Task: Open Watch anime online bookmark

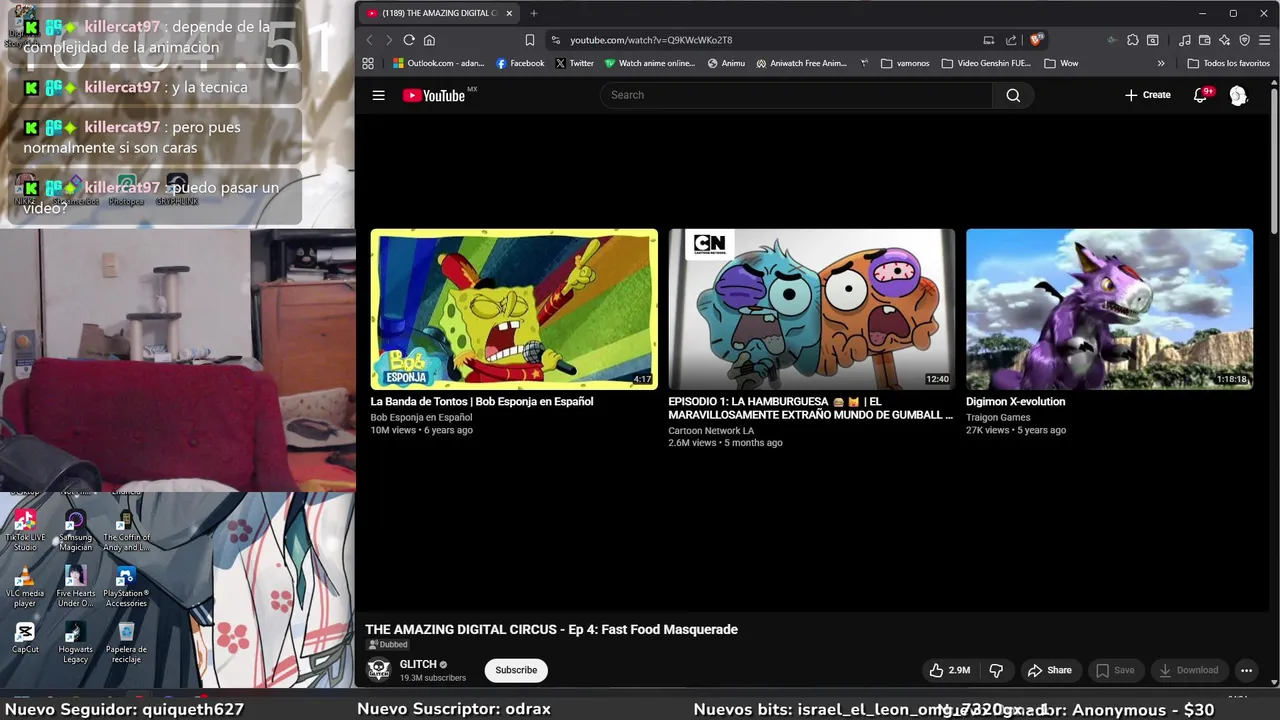Action: 649,63
